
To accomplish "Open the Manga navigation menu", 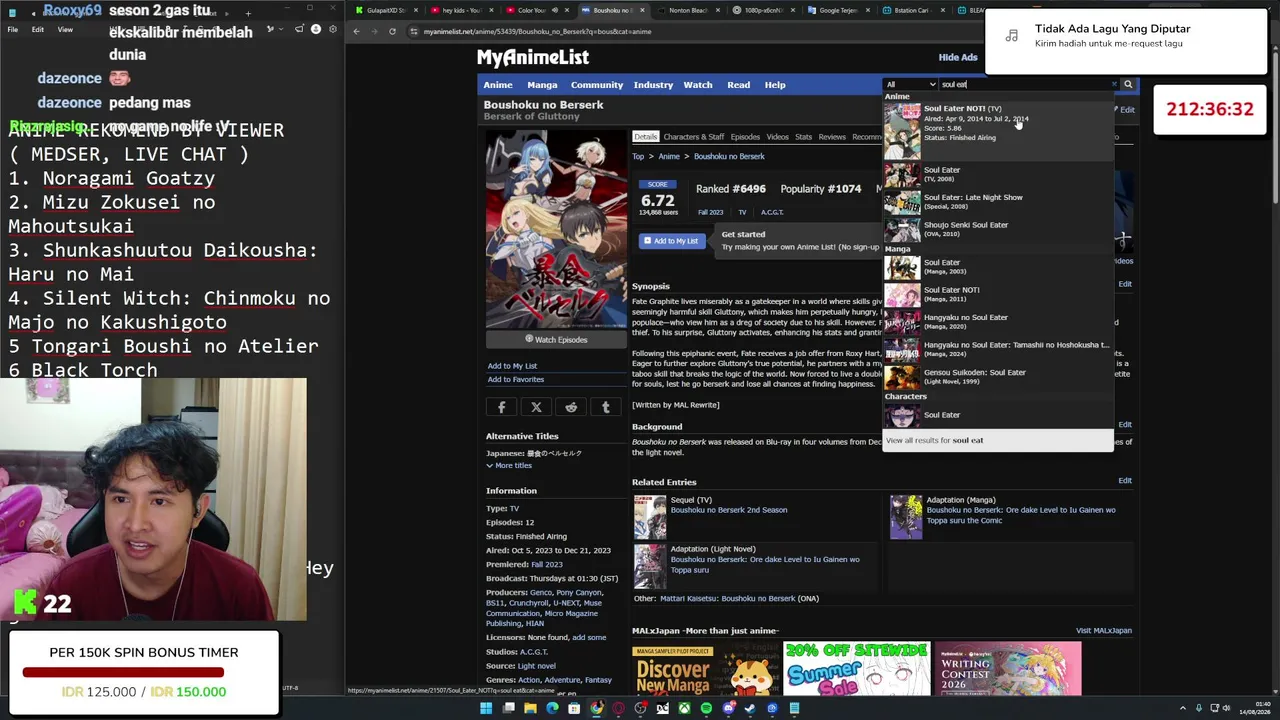I will (542, 85).
